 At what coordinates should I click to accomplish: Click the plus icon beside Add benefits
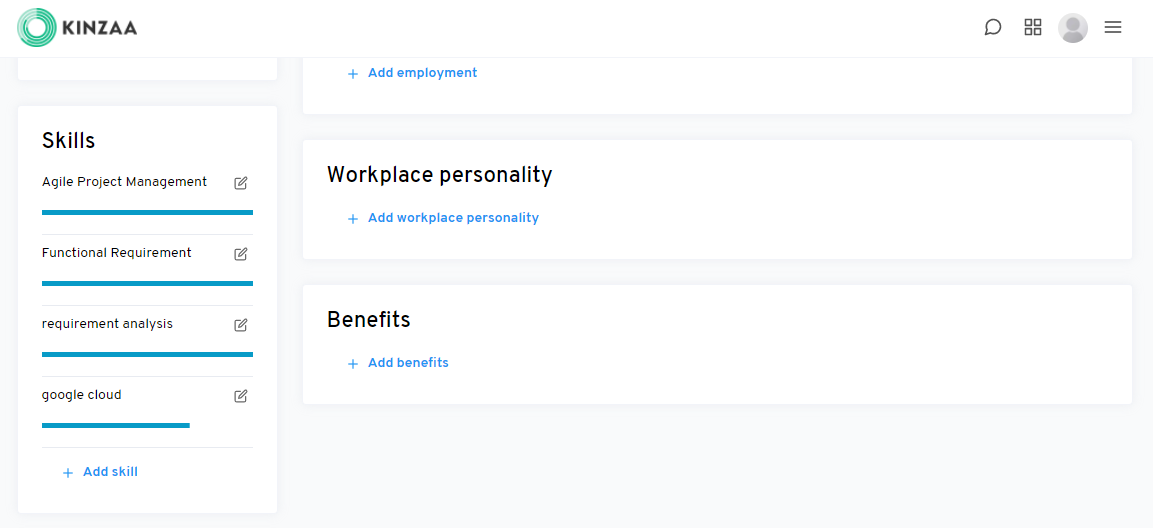(x=352, y=364)
